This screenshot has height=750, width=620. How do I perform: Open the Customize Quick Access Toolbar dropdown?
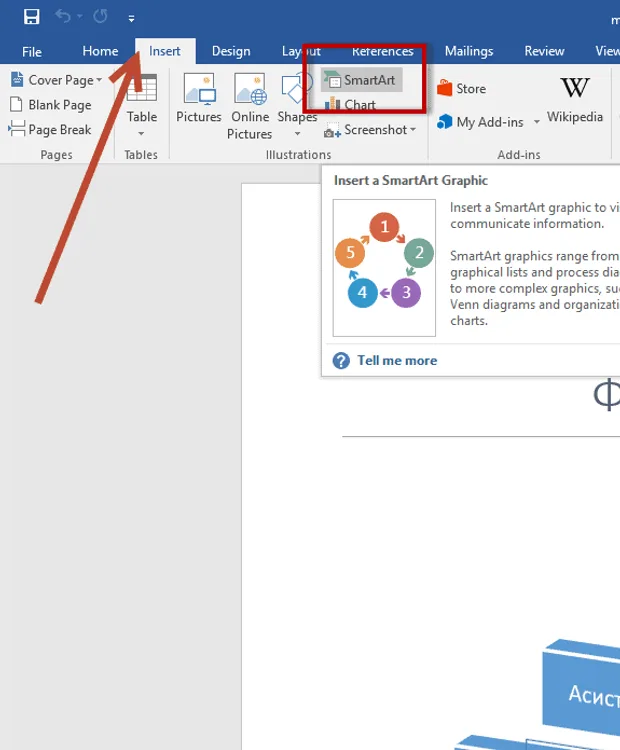[x=131, y=19]
